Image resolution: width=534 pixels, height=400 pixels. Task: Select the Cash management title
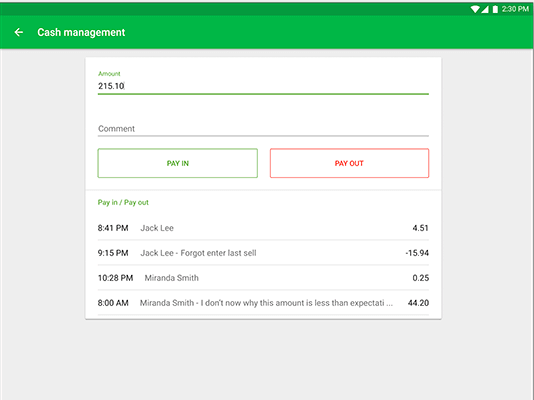click(x=81, y=32)
